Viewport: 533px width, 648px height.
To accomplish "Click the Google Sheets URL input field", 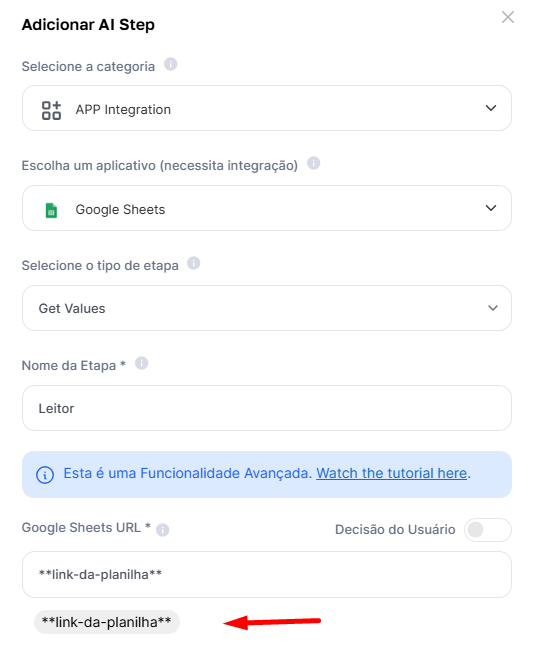I will (x=267, y=574).
